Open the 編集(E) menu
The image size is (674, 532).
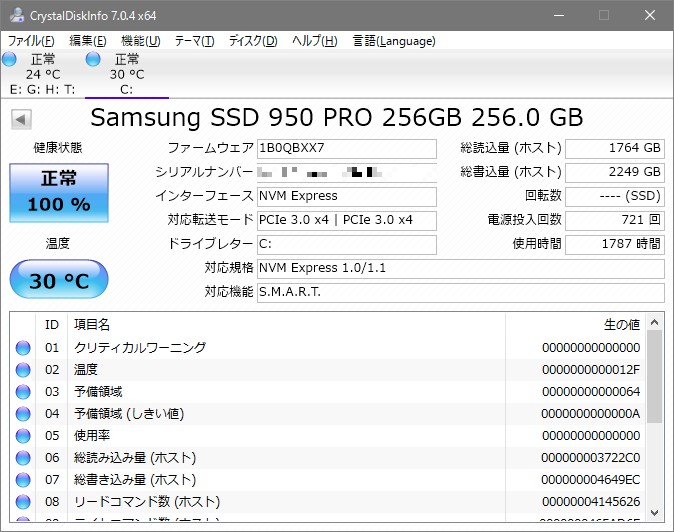click(x=88, y=41)
